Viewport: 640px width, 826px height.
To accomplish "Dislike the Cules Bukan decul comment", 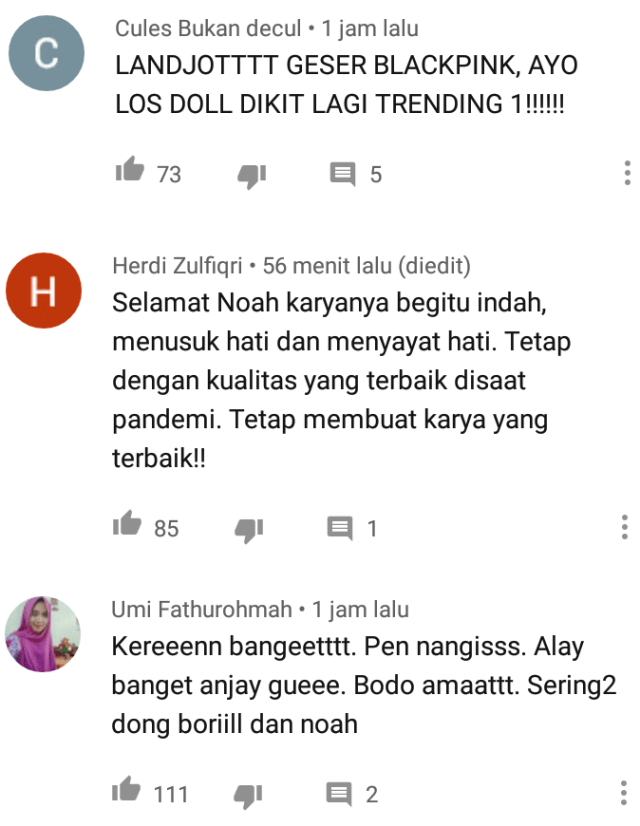I will [x=252, y=175].
